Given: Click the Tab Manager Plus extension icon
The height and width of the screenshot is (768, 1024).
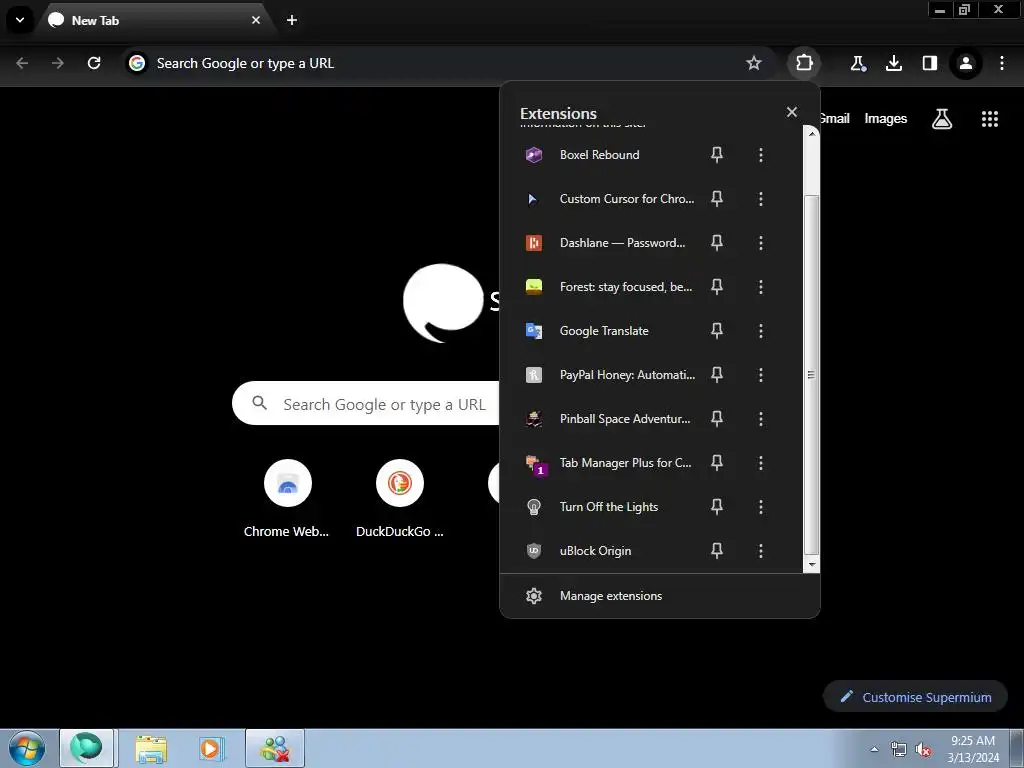Looking at the screenshot, I should pos(535,464).
